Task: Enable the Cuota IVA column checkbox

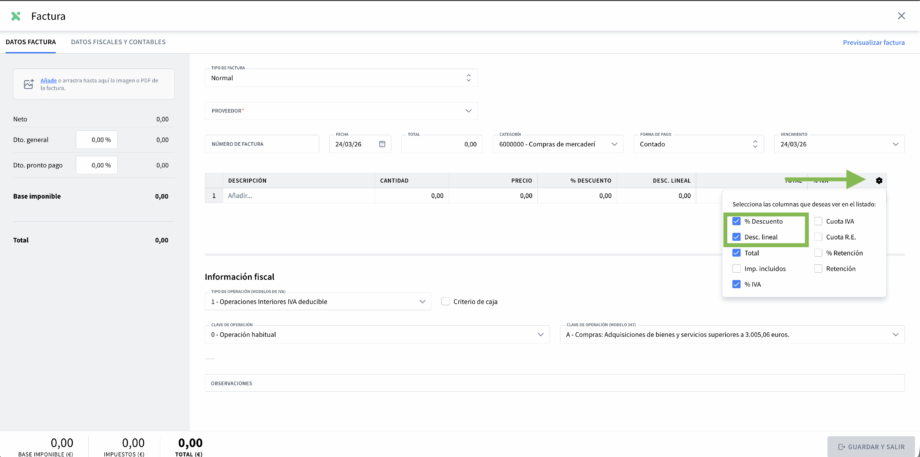Action: pos(818,221)
